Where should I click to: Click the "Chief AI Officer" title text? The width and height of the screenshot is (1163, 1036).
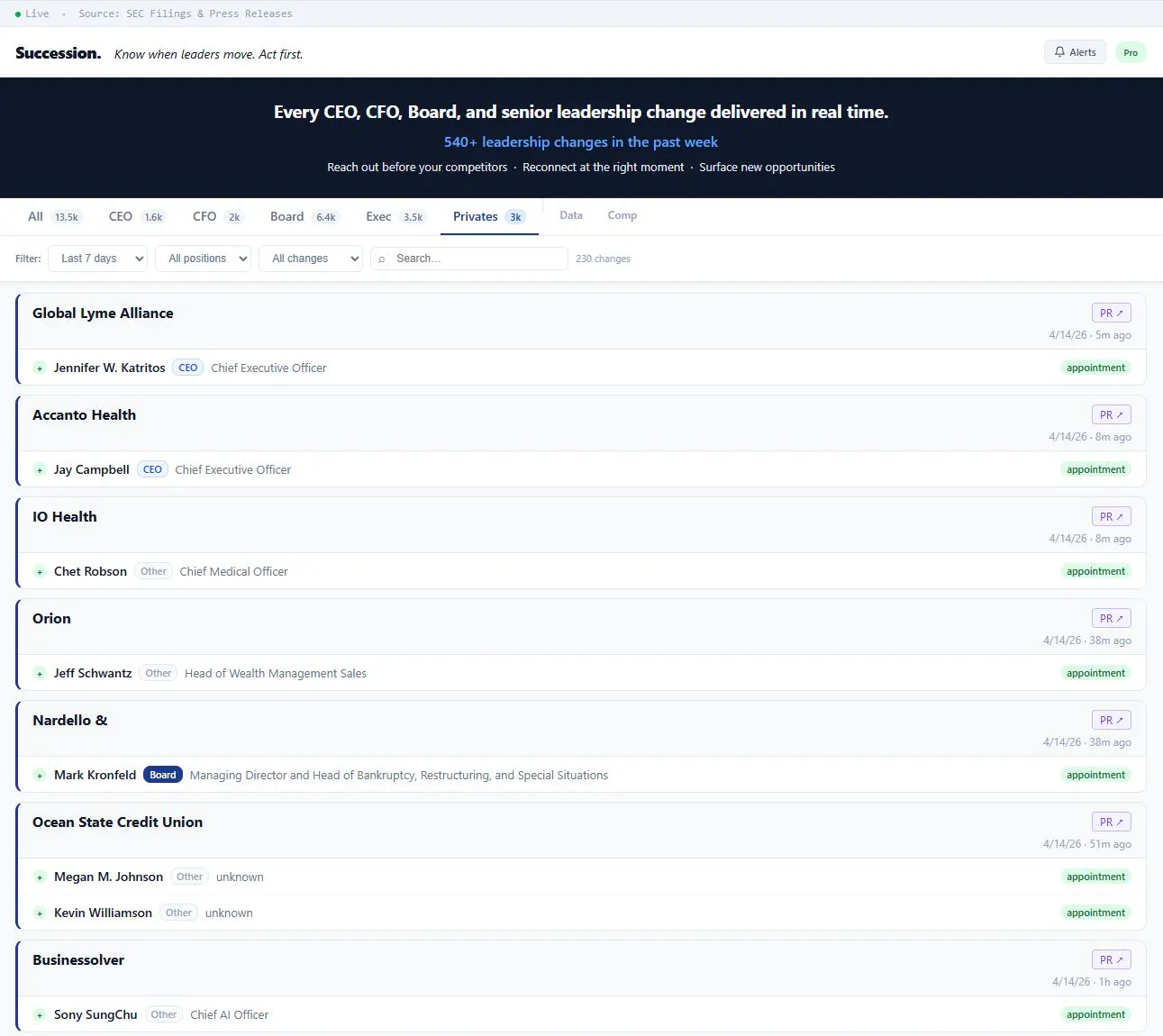(229, 1014)
